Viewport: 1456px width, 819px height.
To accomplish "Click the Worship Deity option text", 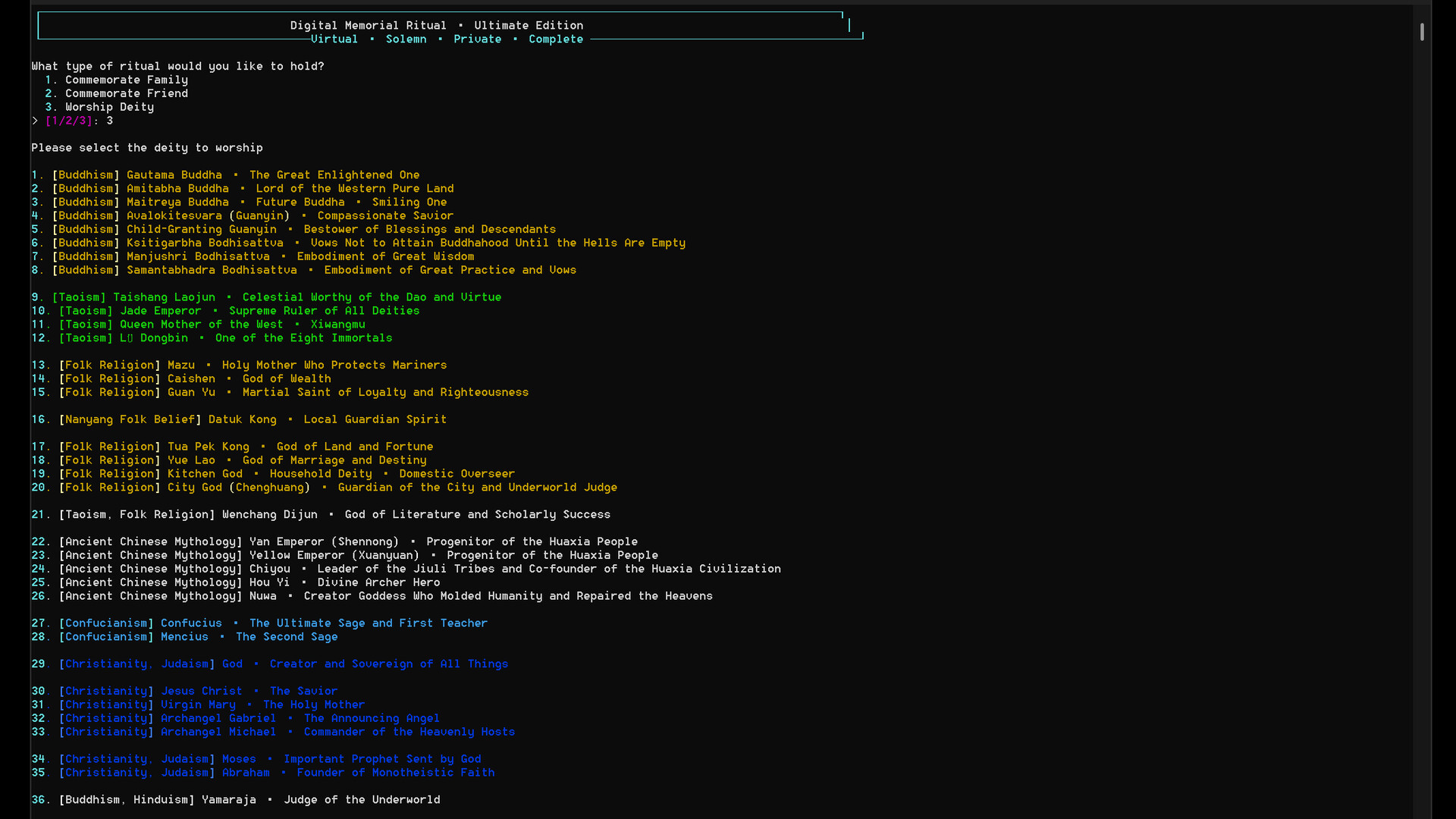I will tap(109, 108).
